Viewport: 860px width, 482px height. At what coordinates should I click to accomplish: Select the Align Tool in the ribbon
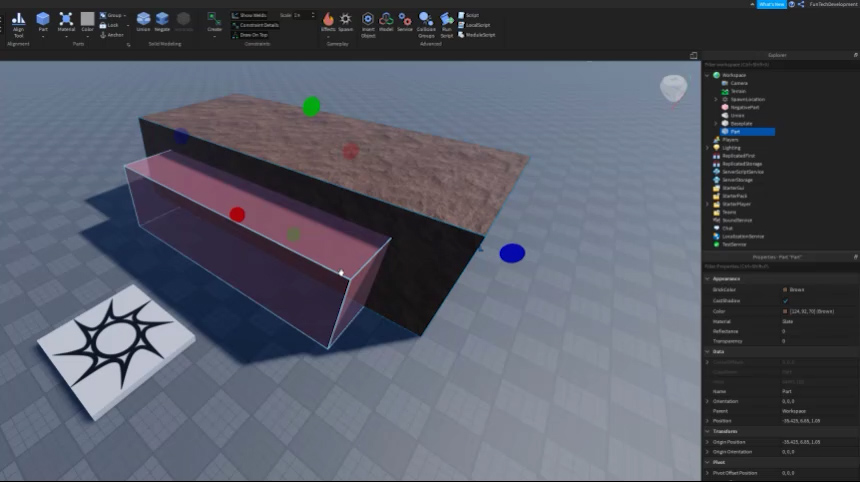pyautogui.click(x=18, y=22)
